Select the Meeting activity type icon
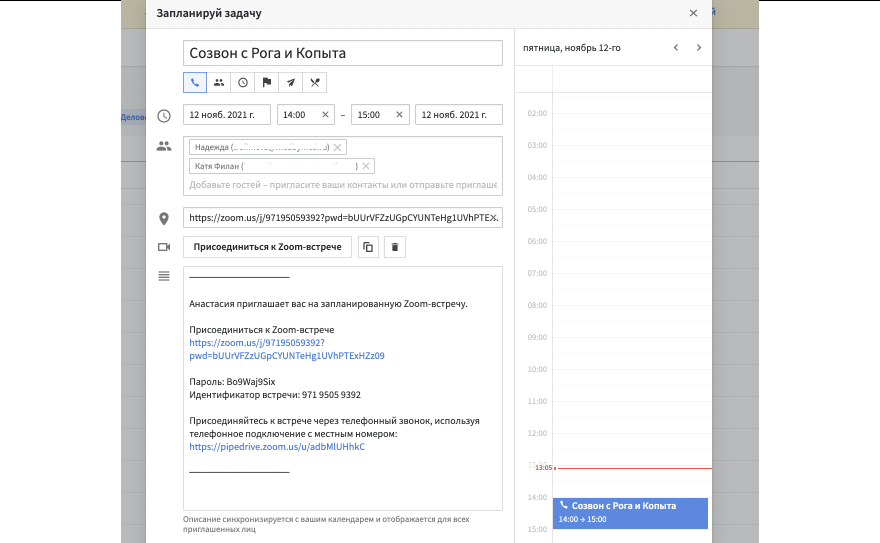 coord(219,83)
